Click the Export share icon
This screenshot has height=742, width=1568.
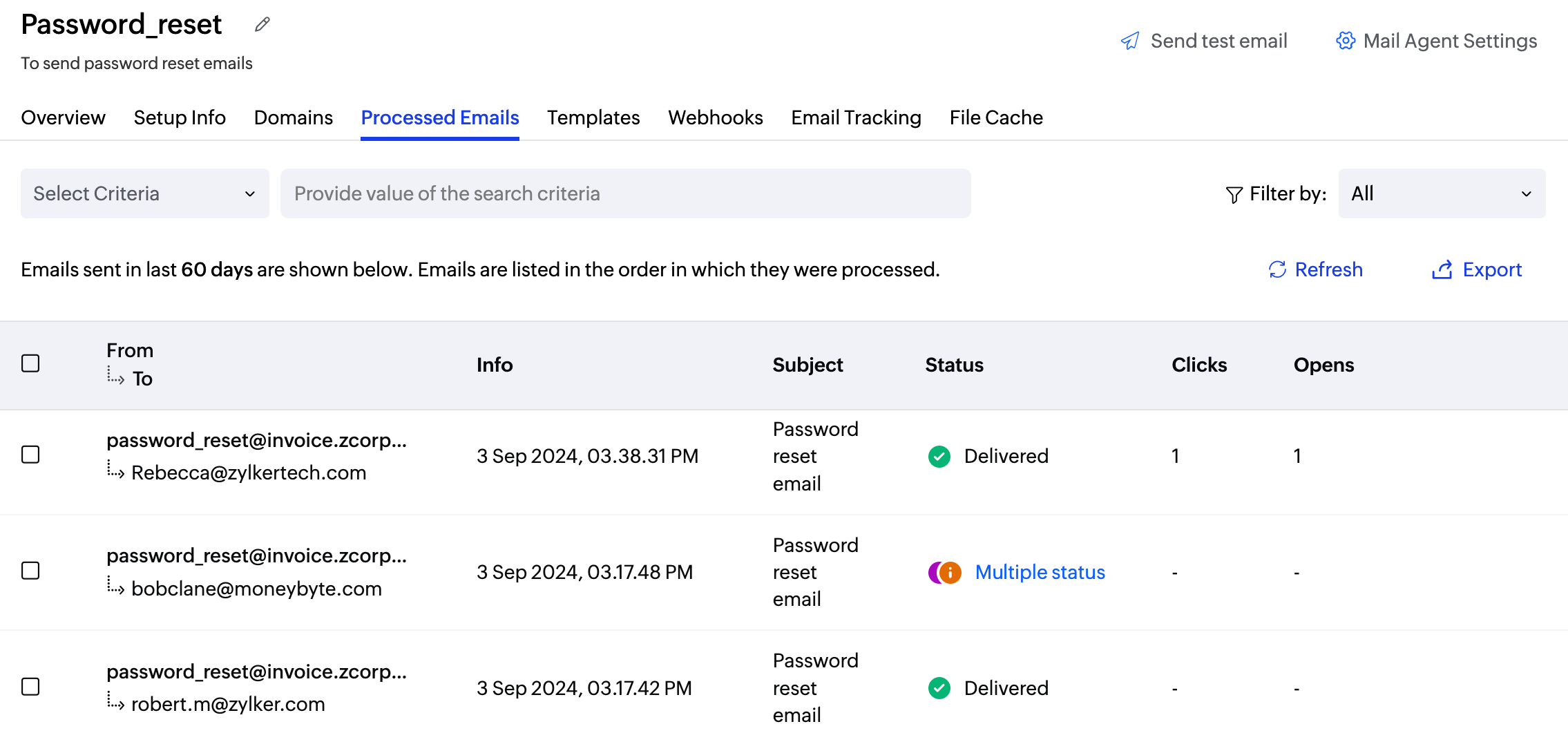point(1442,269)
